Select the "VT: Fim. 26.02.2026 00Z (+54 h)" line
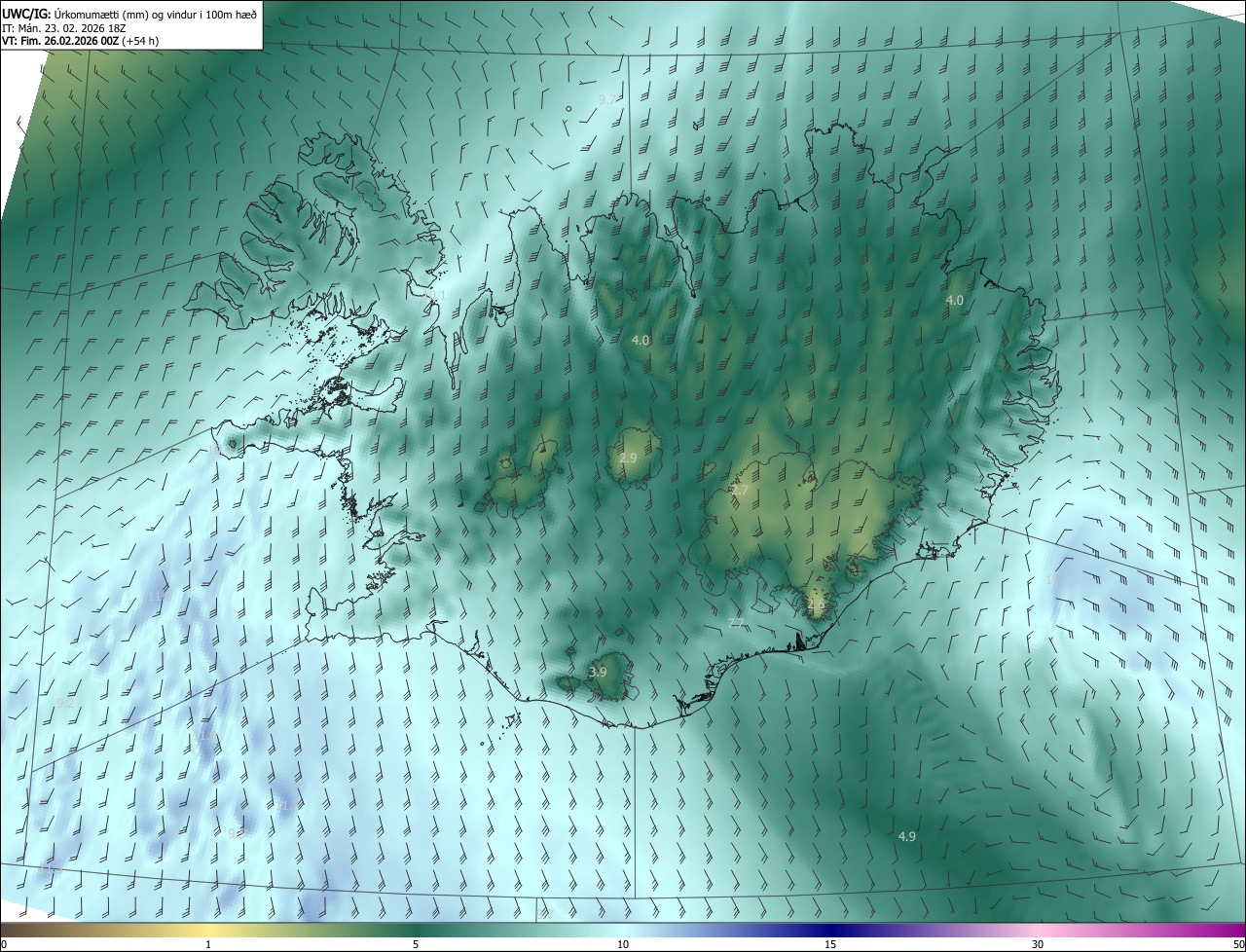This screenshot has height=952, width=1246. coord(81,41)
